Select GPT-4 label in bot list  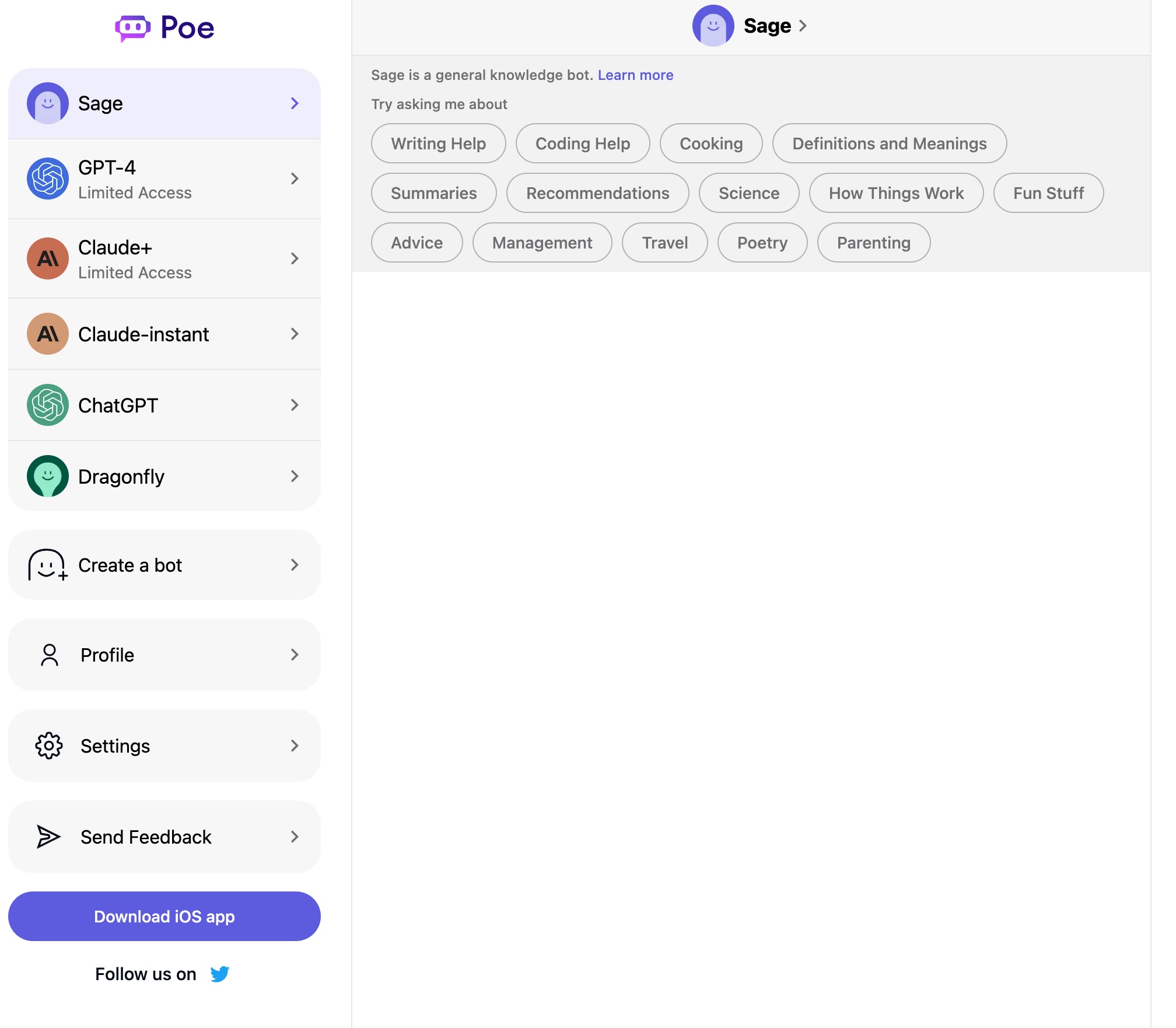[107, 167]
